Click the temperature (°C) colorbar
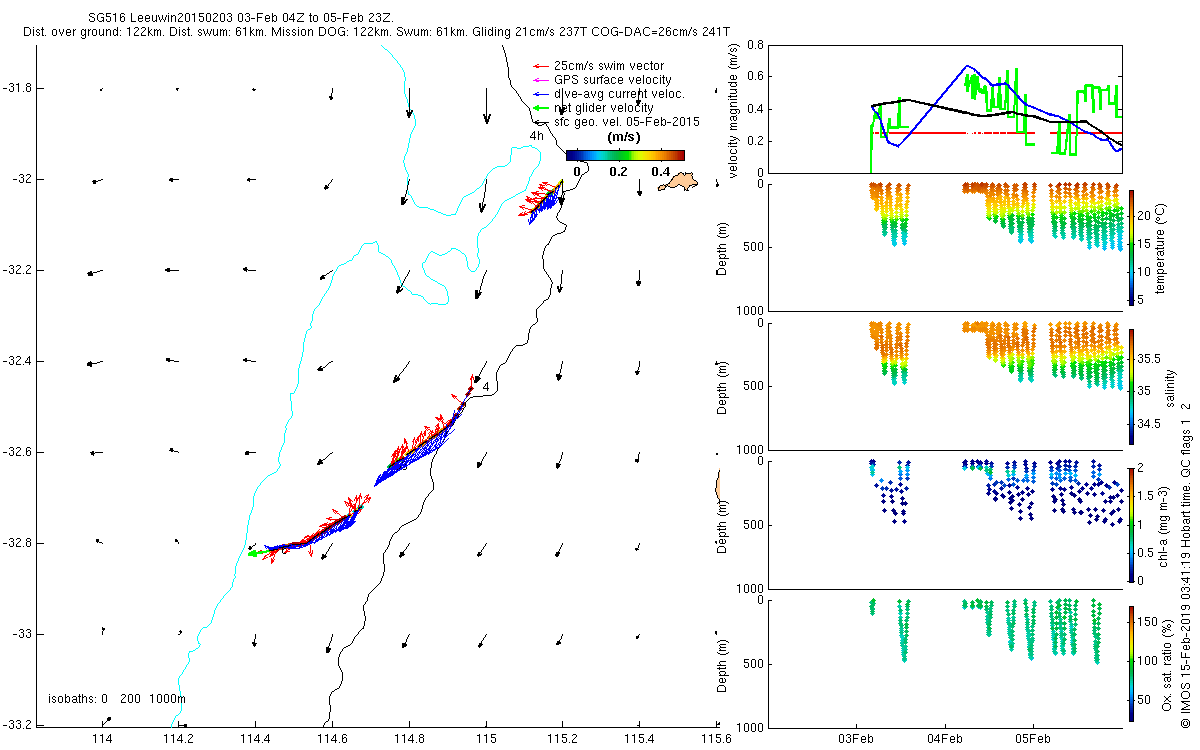The height and width of the screenshot is (750, 1200). click(x=1131, y=246)
